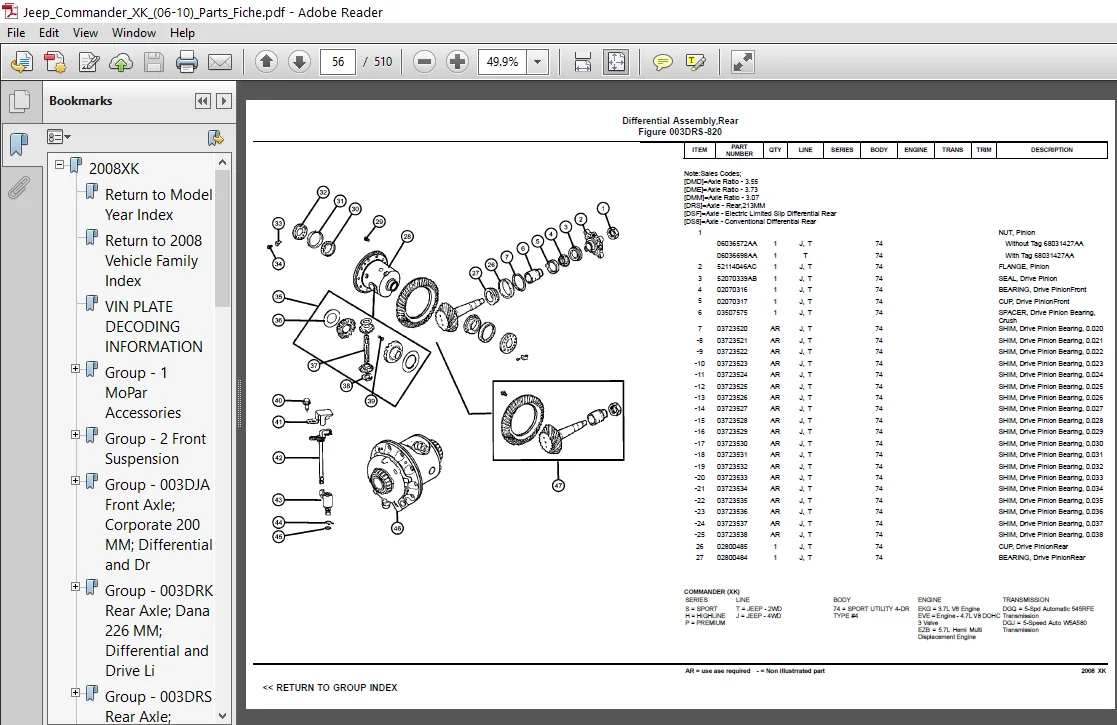This screenshot has height=725, width=1117.
Task: Click the Save floppy disk icon
Action: (x=154, y=63)
